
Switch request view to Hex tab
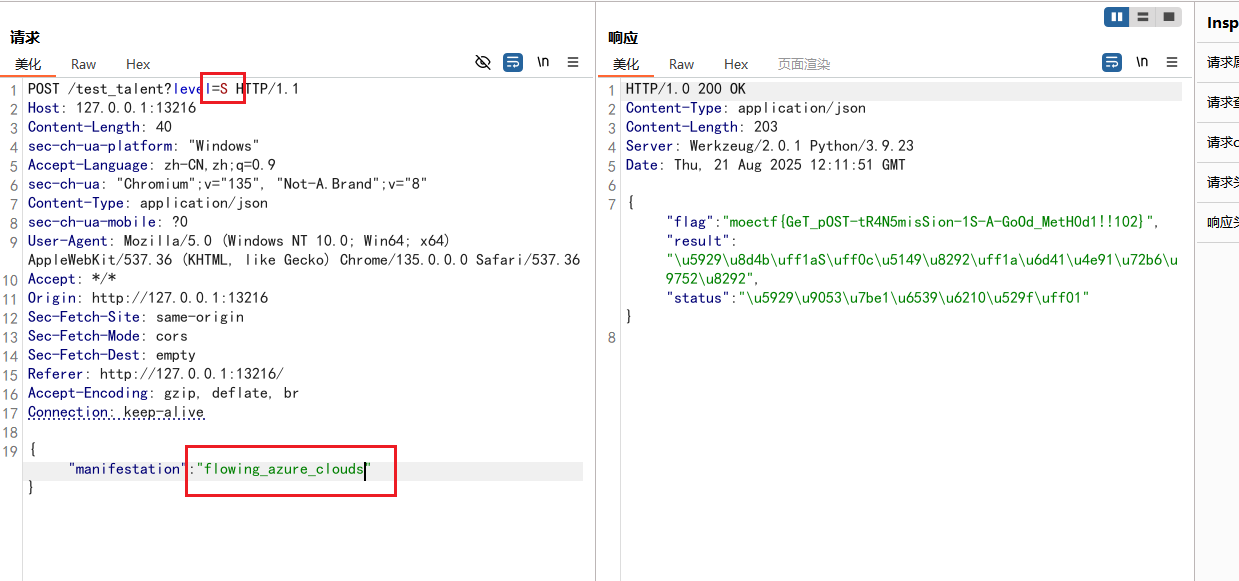click(138, 64)
